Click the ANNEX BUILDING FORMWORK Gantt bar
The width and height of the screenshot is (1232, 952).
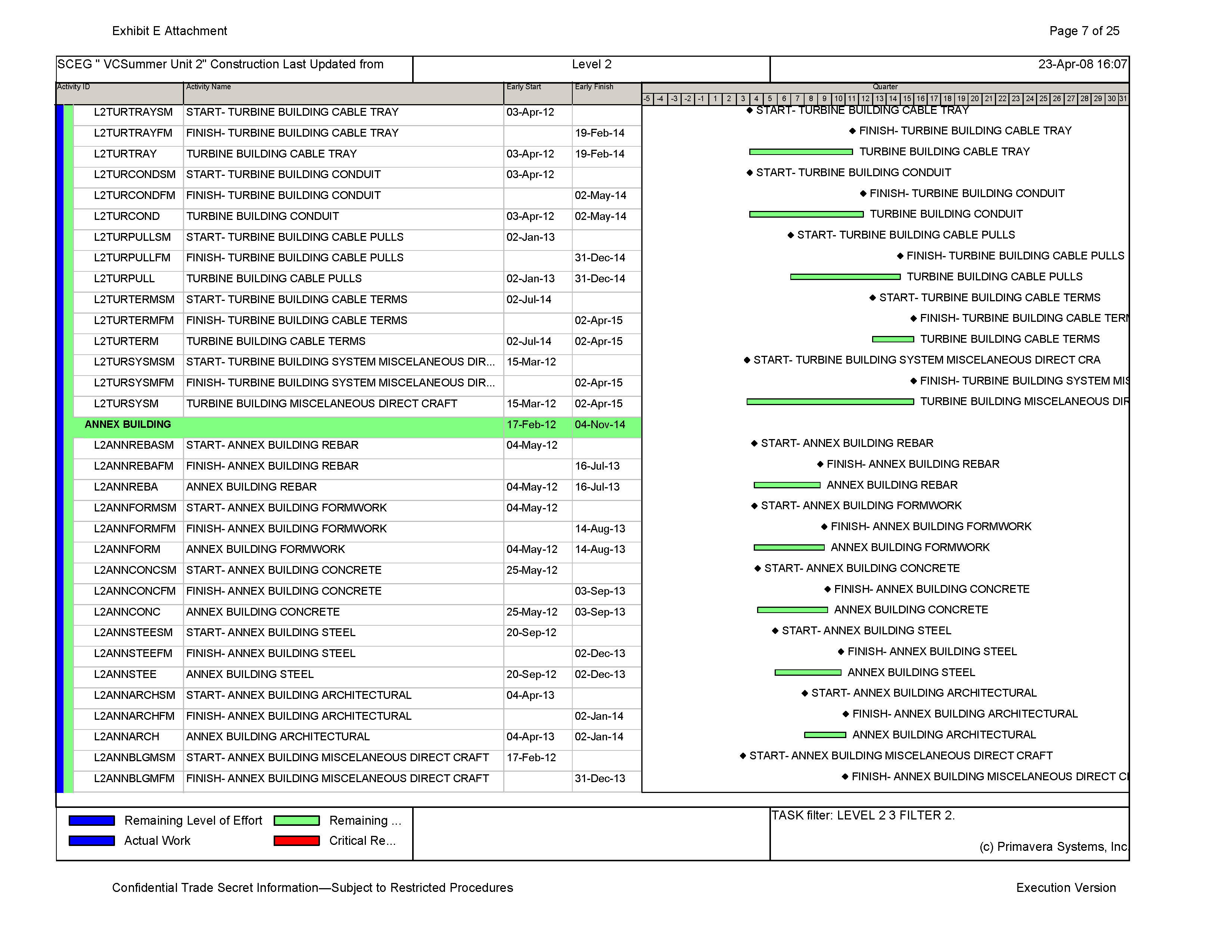[x=789, y=548]
